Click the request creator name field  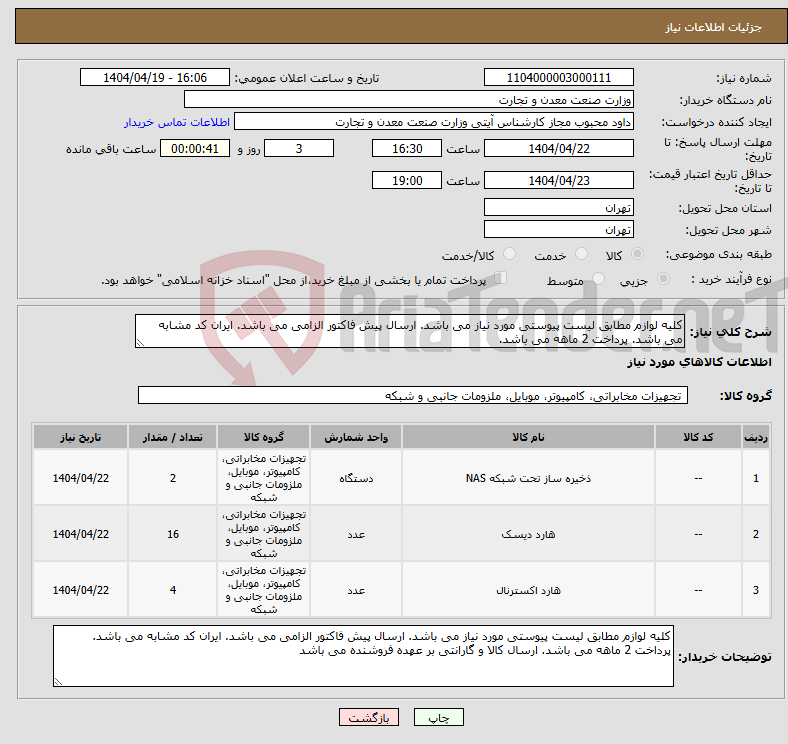tap(434, 122)
